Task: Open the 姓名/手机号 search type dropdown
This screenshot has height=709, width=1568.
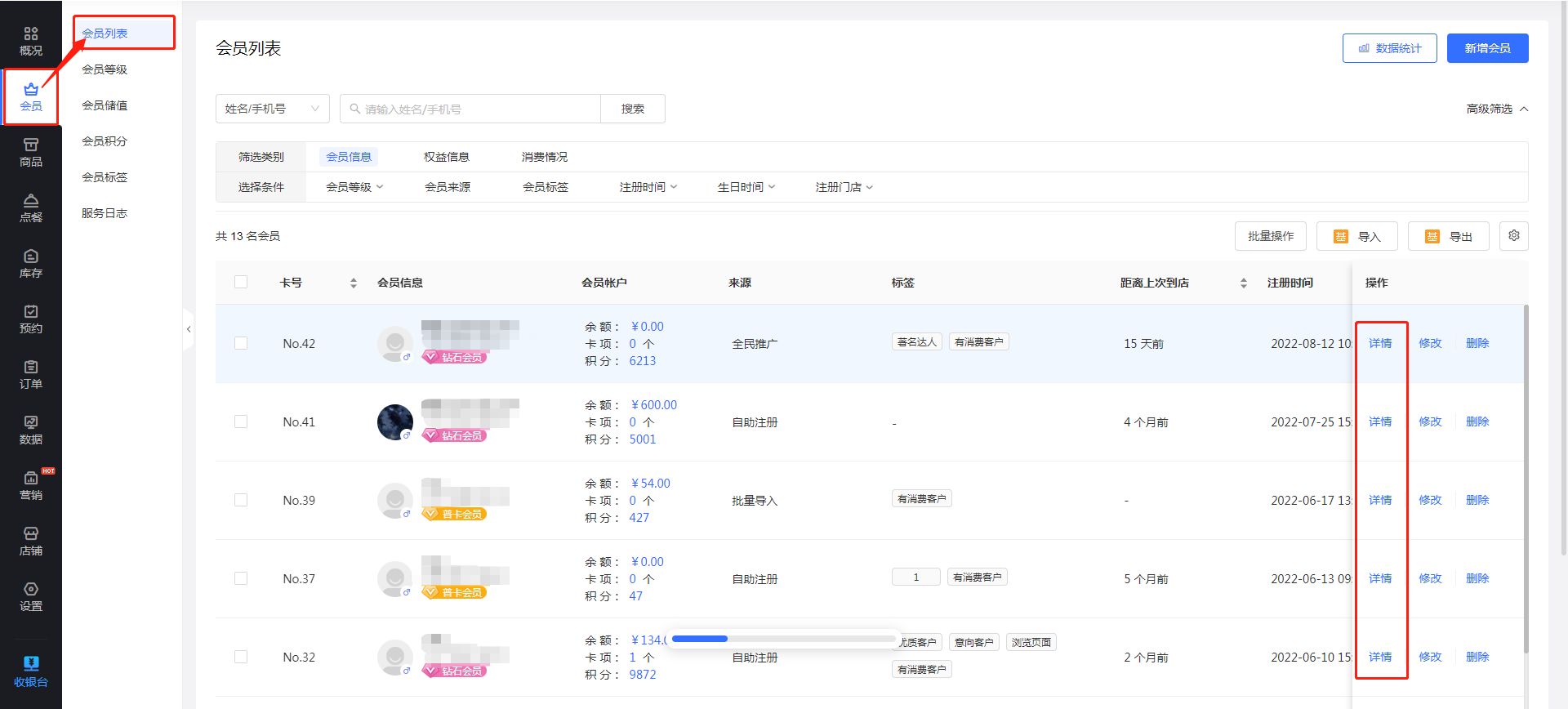Action: coord(273,109)
